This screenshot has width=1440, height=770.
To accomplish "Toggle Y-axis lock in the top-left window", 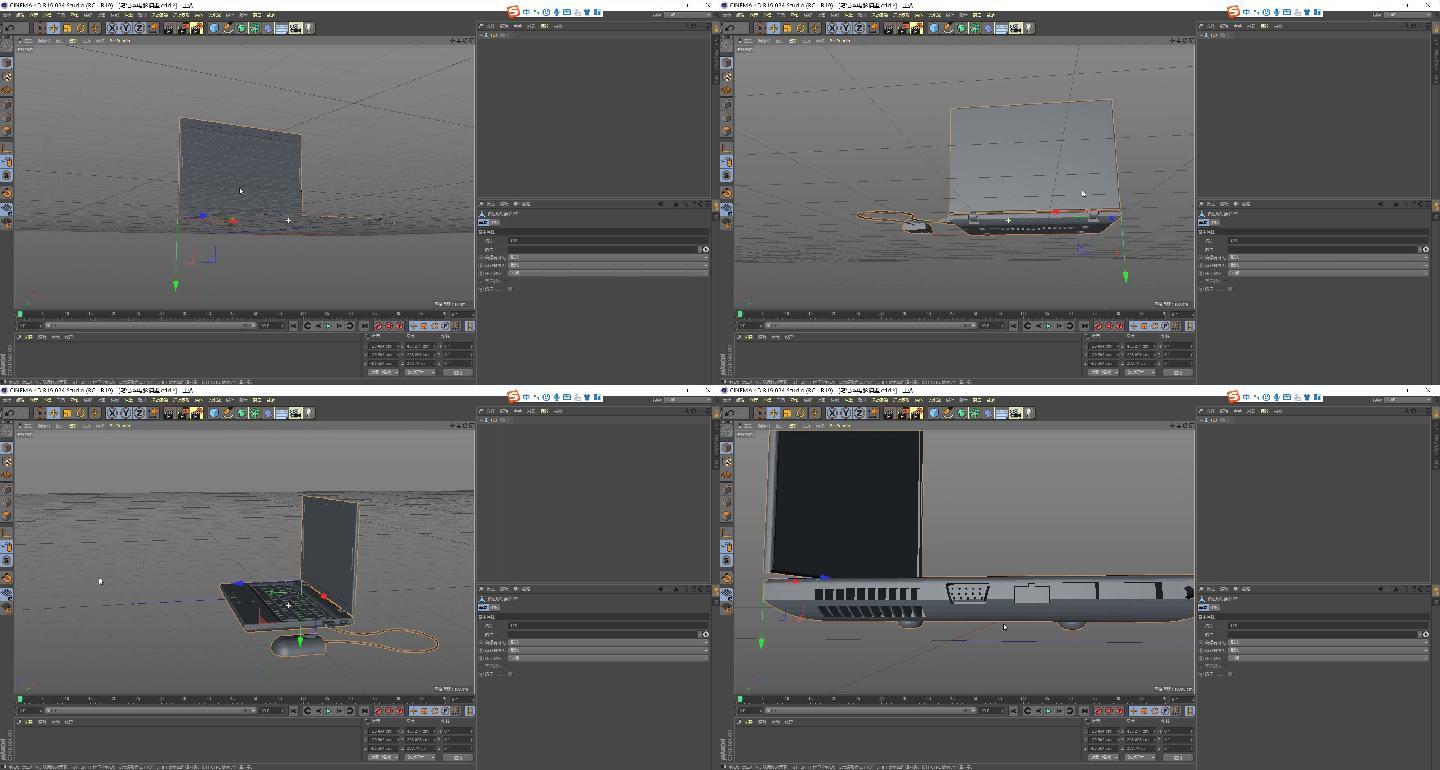I will (x=126, y=28).
